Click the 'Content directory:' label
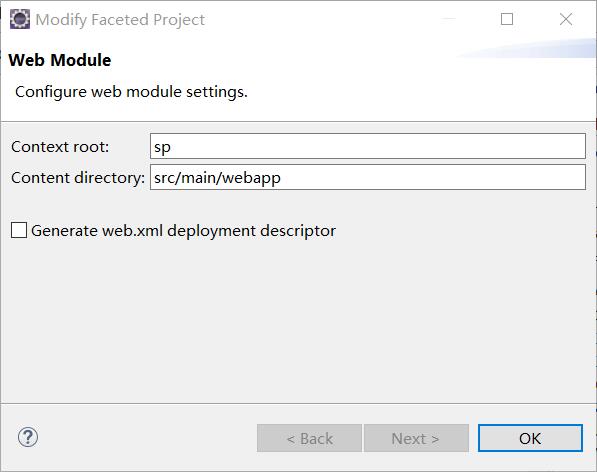597x472 pixels. tap(78, 178)
